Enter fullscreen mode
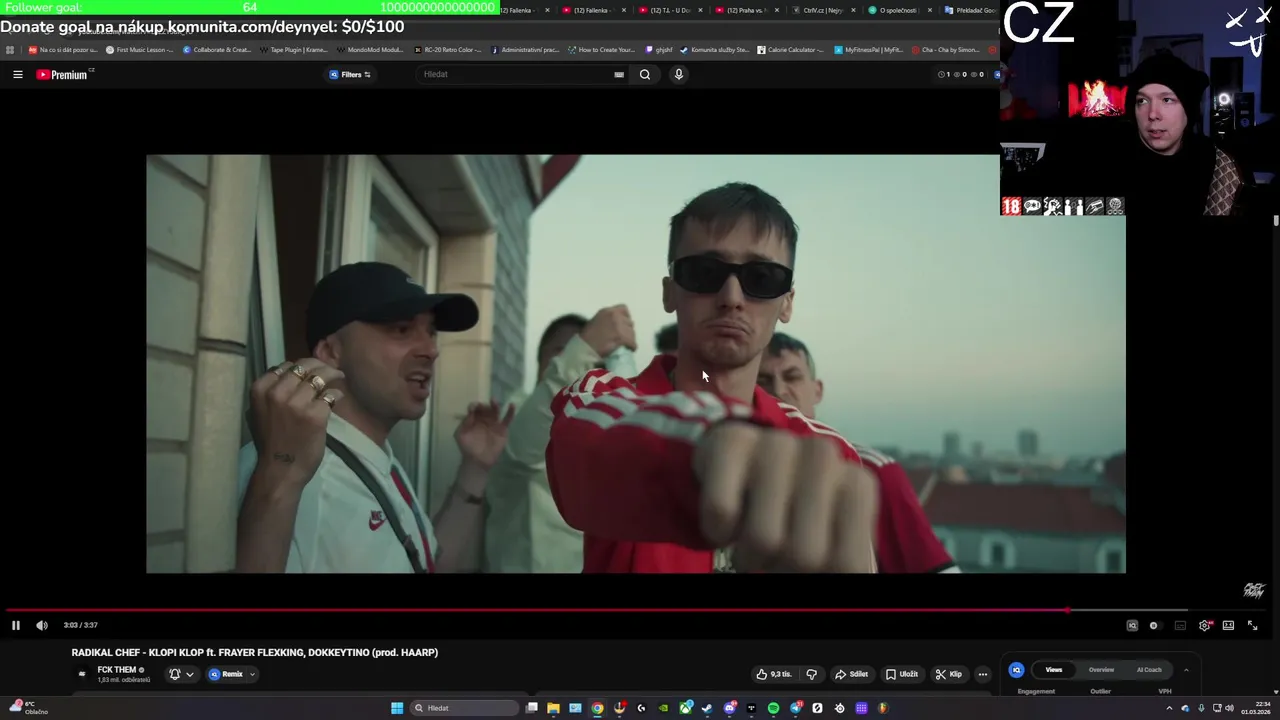This screenshot has height=720, width=1280. [x=1252, y=625]
